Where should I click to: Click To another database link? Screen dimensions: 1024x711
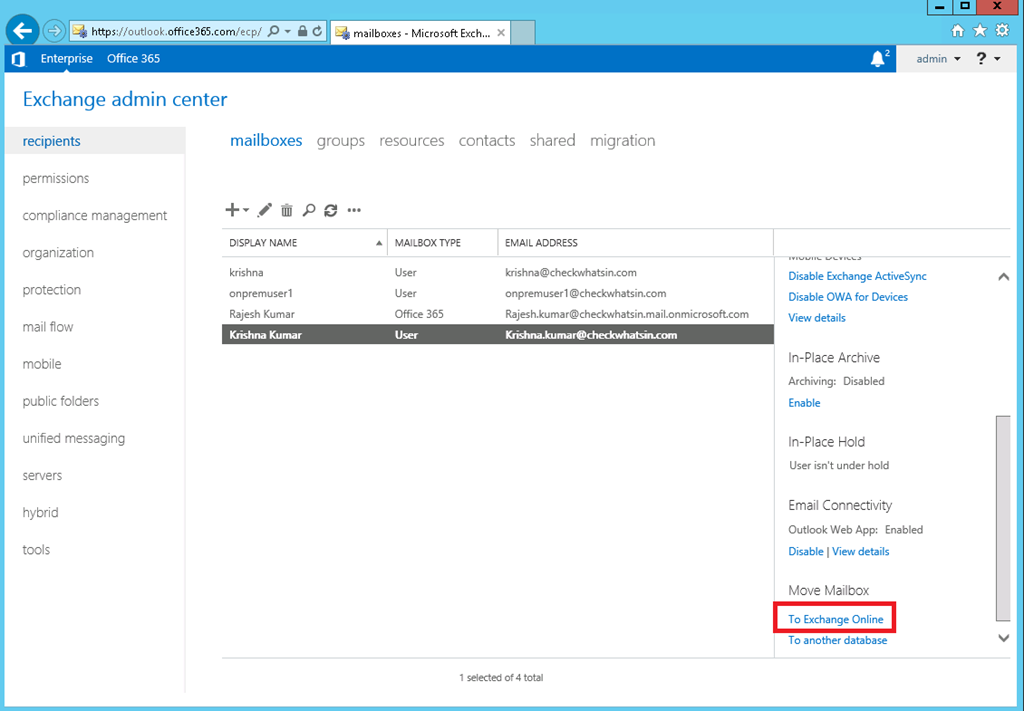837,640
